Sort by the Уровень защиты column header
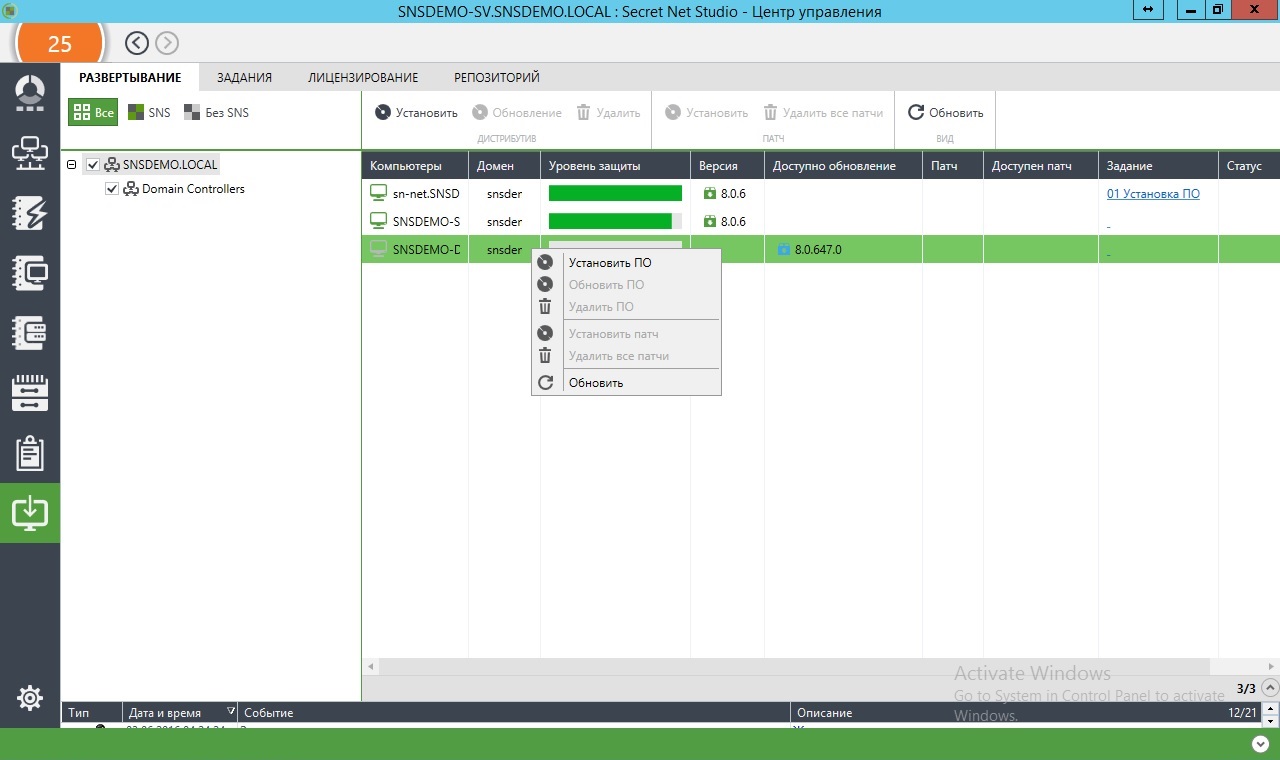The width and height of the screenshot is (1280, 760). tap(615, 166)
